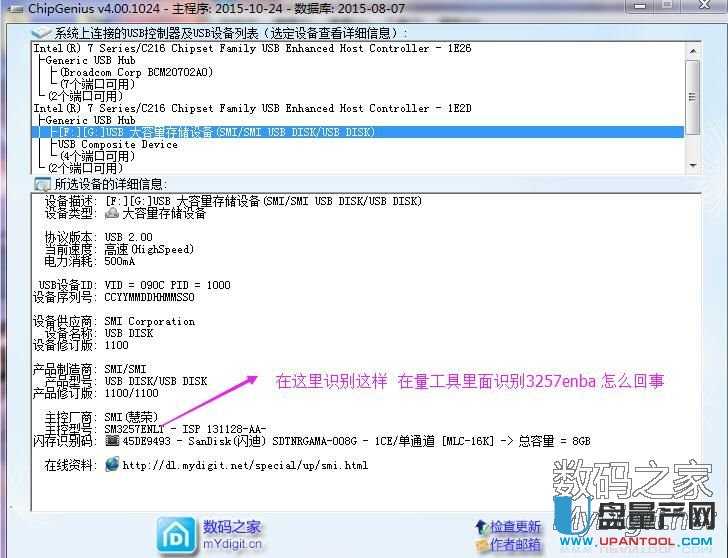This screenshot has width=728, height=558.
Task: Open the 数码之家 mYdigit.cn link
Action: click(x=232, y=535)
